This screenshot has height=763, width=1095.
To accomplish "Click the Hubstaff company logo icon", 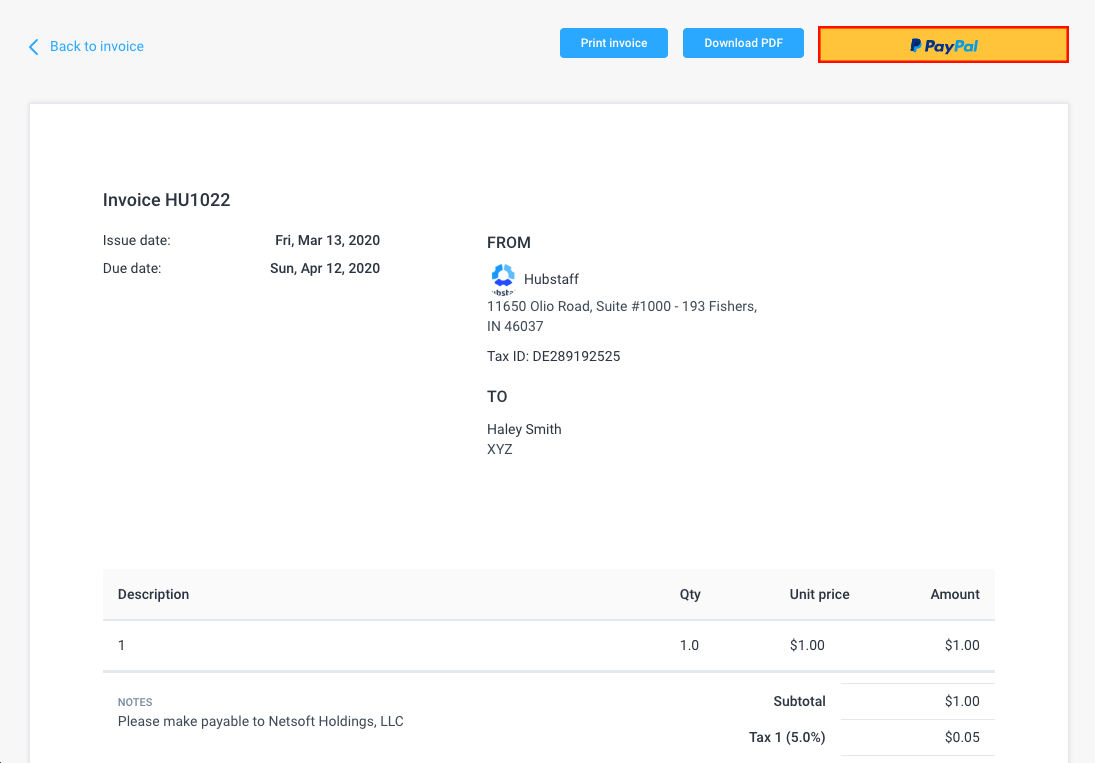I will [x=502, y=276].
